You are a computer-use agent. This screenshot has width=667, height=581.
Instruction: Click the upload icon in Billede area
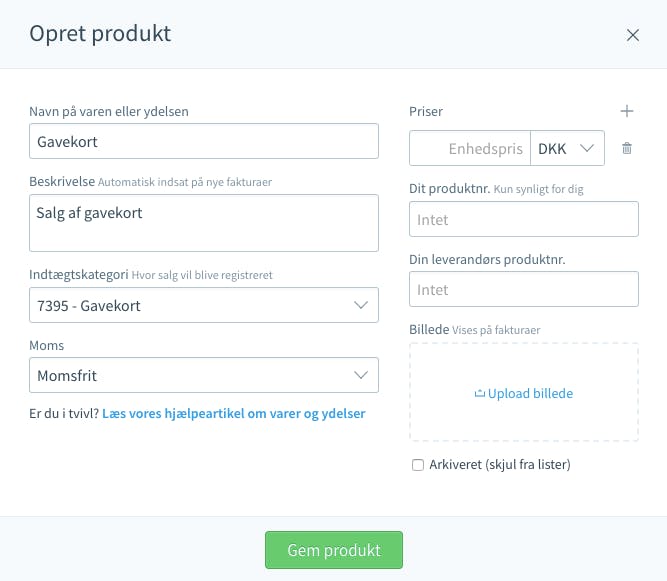click(479, 393)
